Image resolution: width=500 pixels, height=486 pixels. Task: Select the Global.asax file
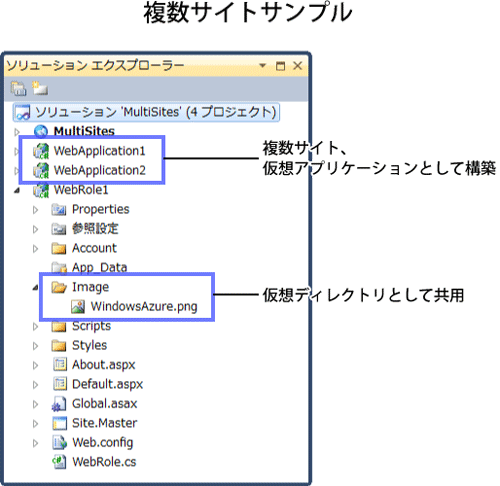click(104, 404)
